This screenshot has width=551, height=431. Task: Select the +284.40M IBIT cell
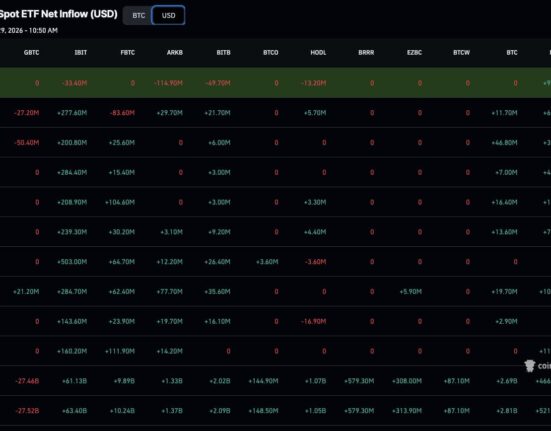(x=72, y=172)
